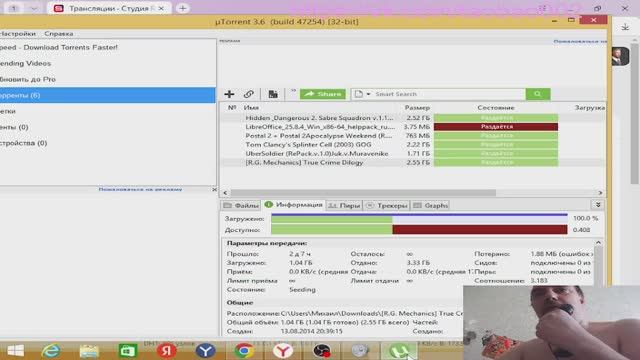640x360 pixels.
Task: Open the Трекеры tab
Action: click(x=387, y=205)
